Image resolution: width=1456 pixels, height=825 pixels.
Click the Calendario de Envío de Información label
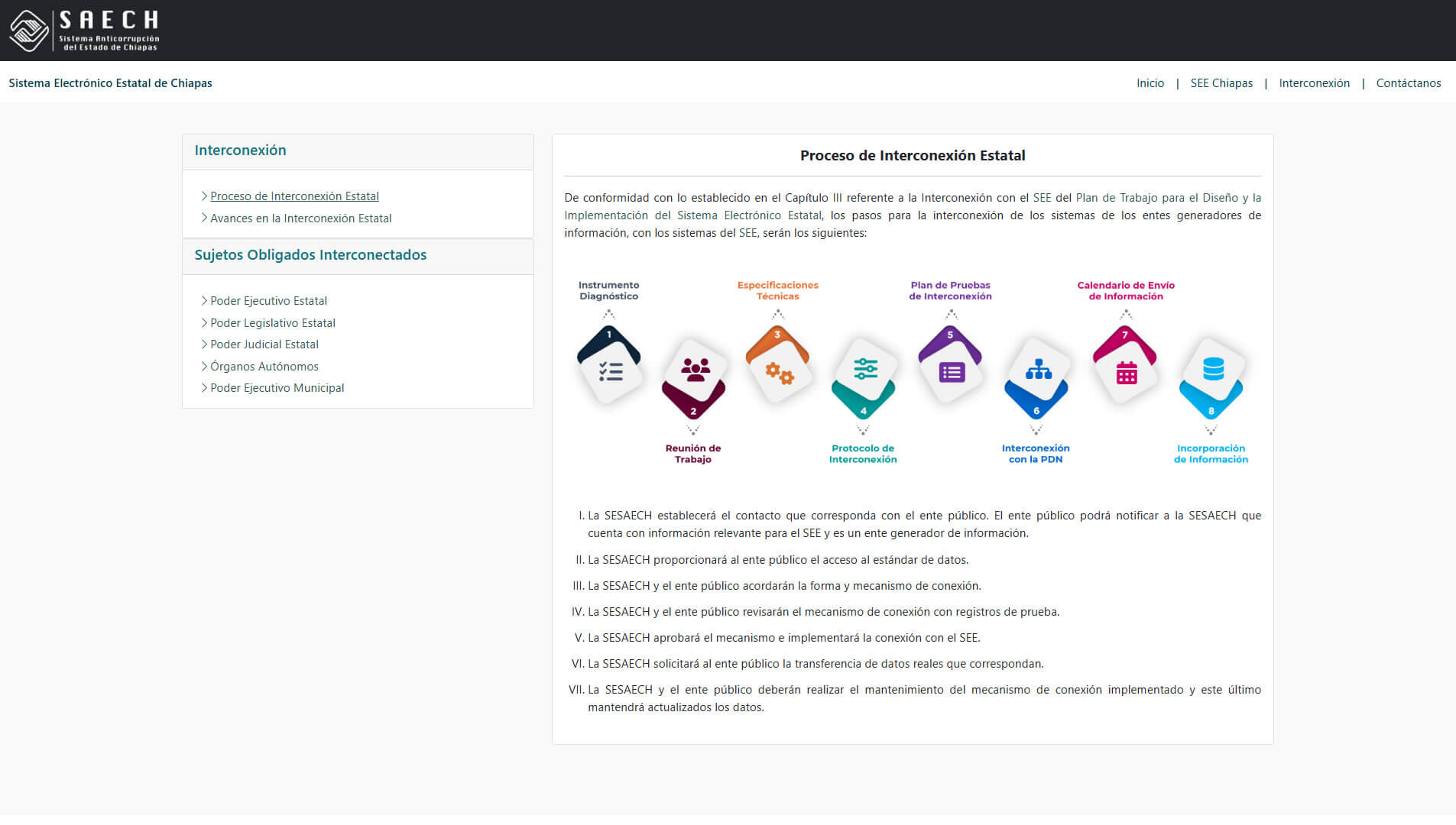point(1126,291)
